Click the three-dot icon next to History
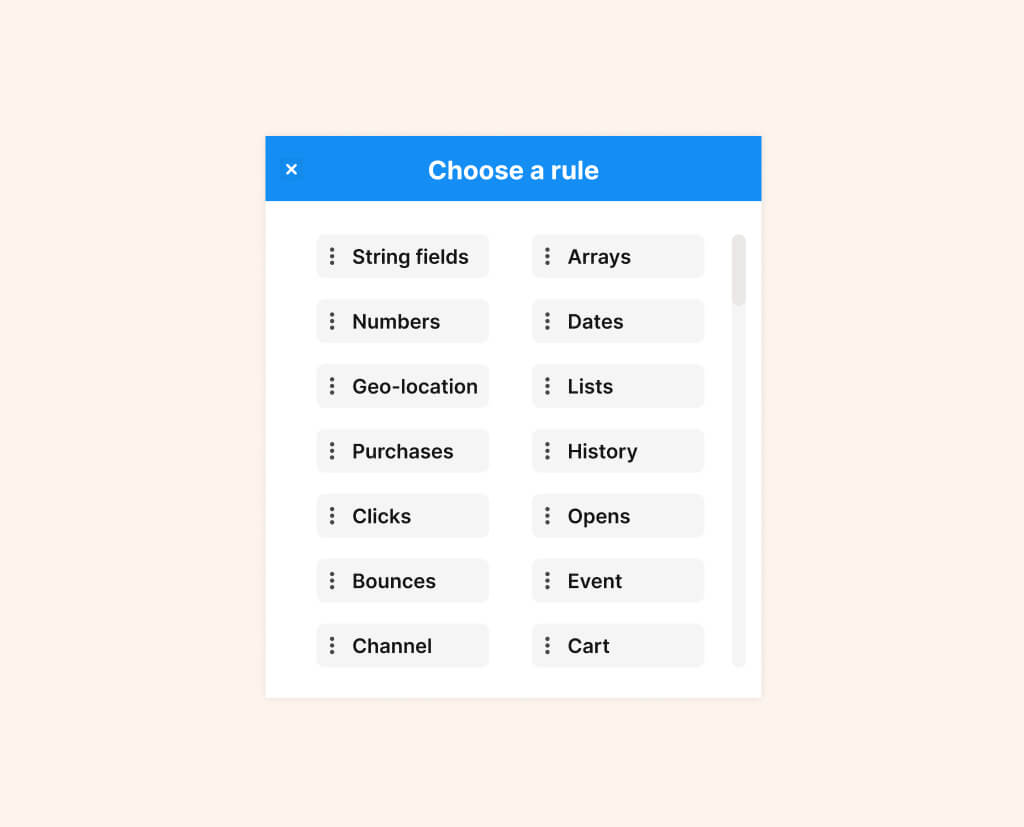Viewport: 1024px width, 827px height. (547, 451)
